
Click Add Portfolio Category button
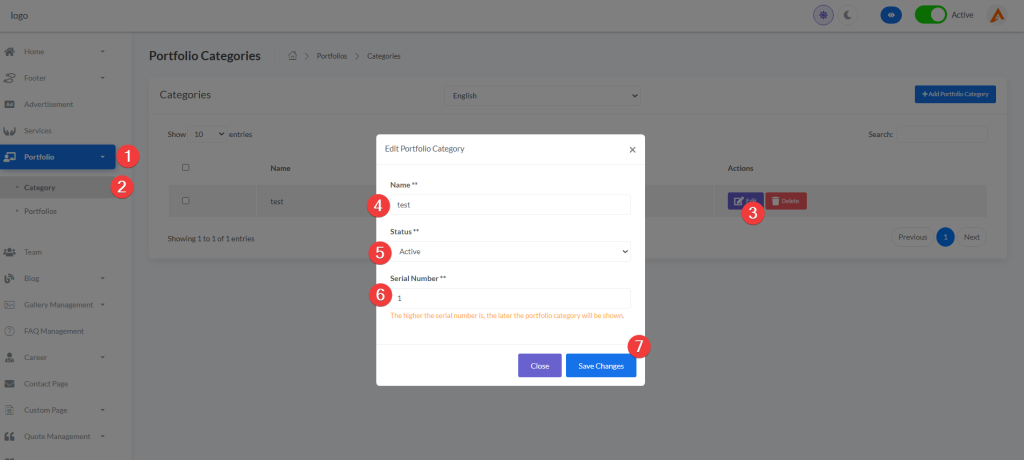coord(955,94)
